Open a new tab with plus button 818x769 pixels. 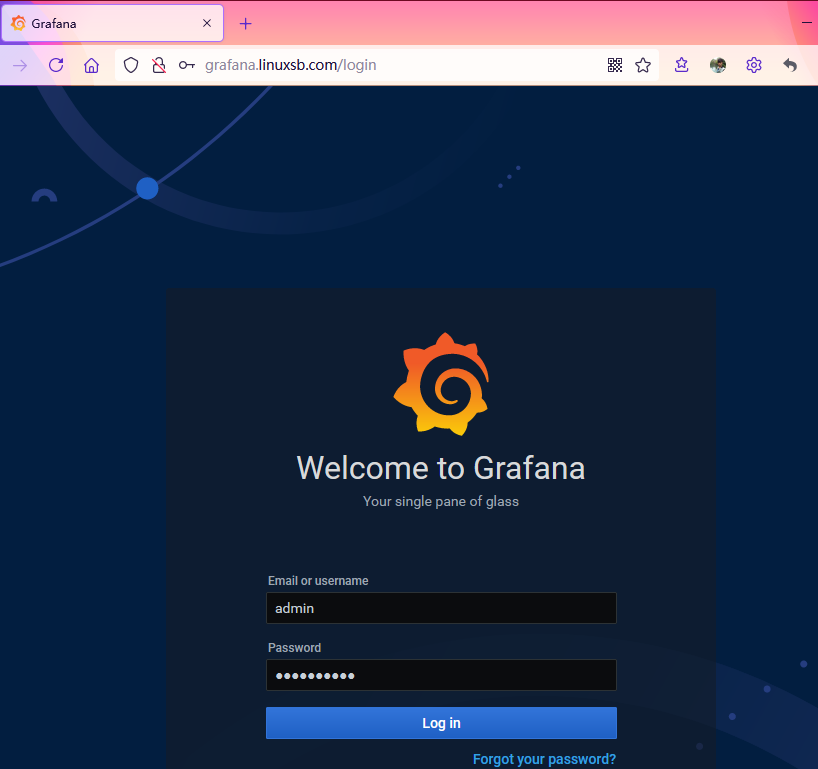(246, 23)
